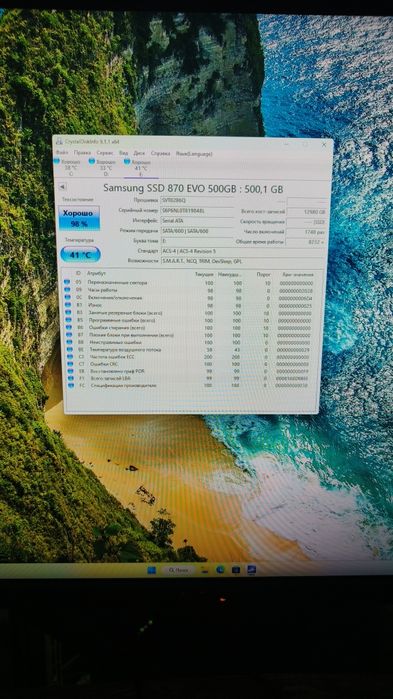The image size is (393, 699).
Task: Click the power-on count value field
Action: click(306, 232)
